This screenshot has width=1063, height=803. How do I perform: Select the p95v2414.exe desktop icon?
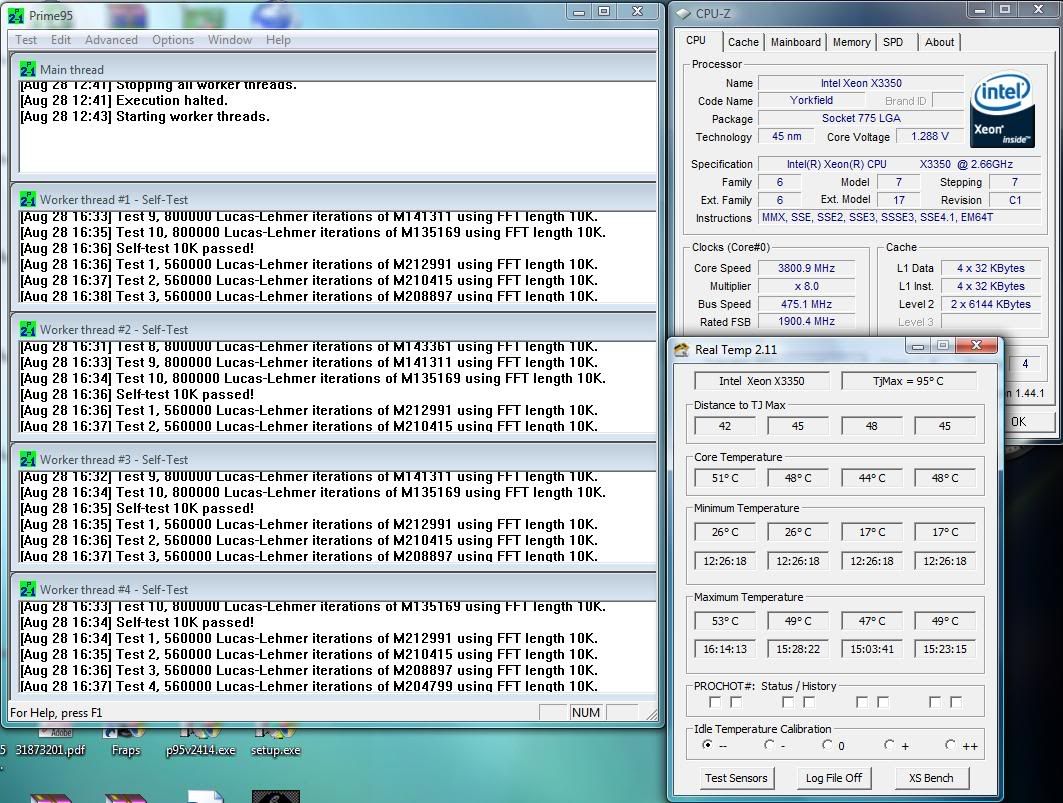tap(201, 743)
